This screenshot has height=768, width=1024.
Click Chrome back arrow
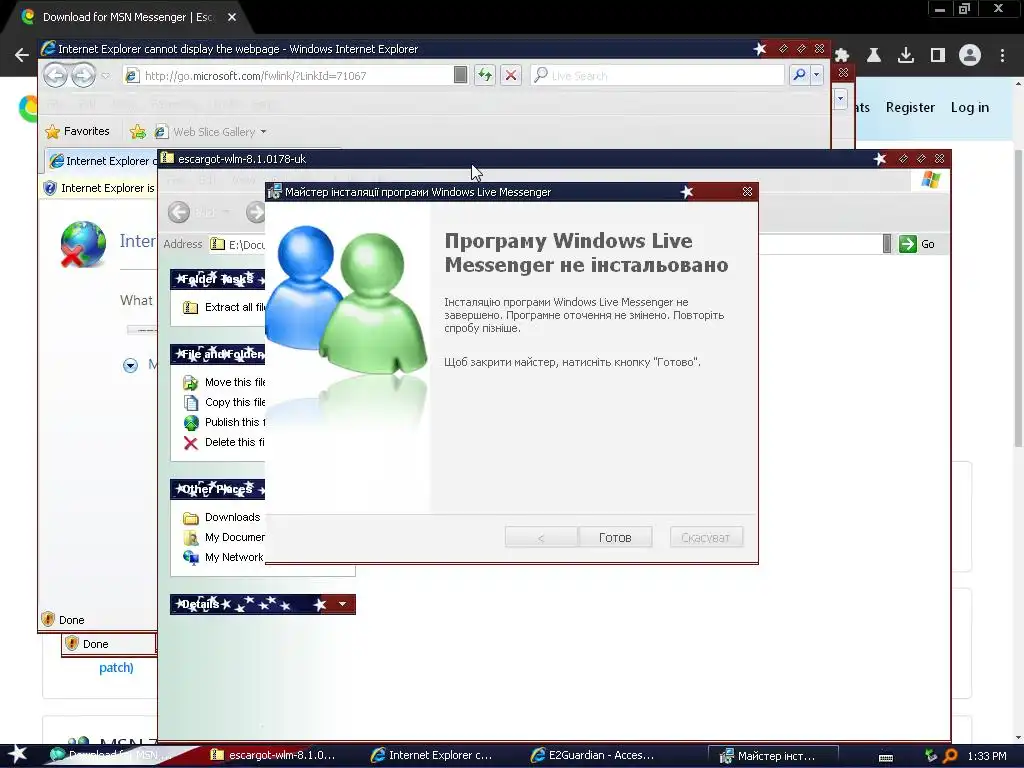[x=22, y=56]
